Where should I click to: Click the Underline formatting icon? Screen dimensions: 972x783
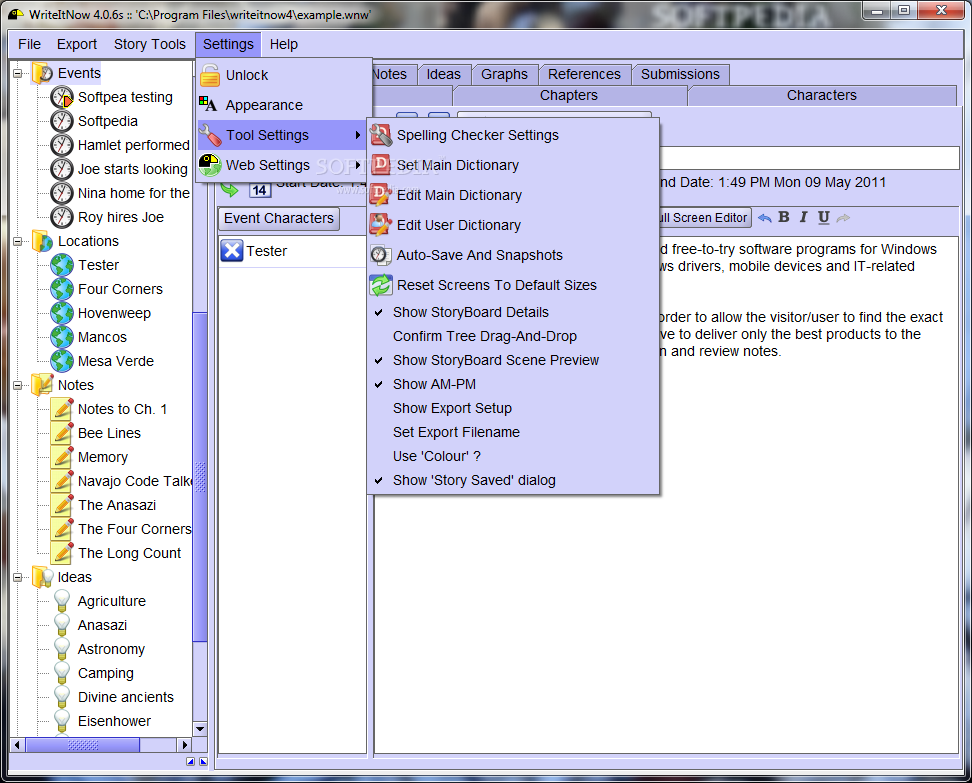click(823, 218)
